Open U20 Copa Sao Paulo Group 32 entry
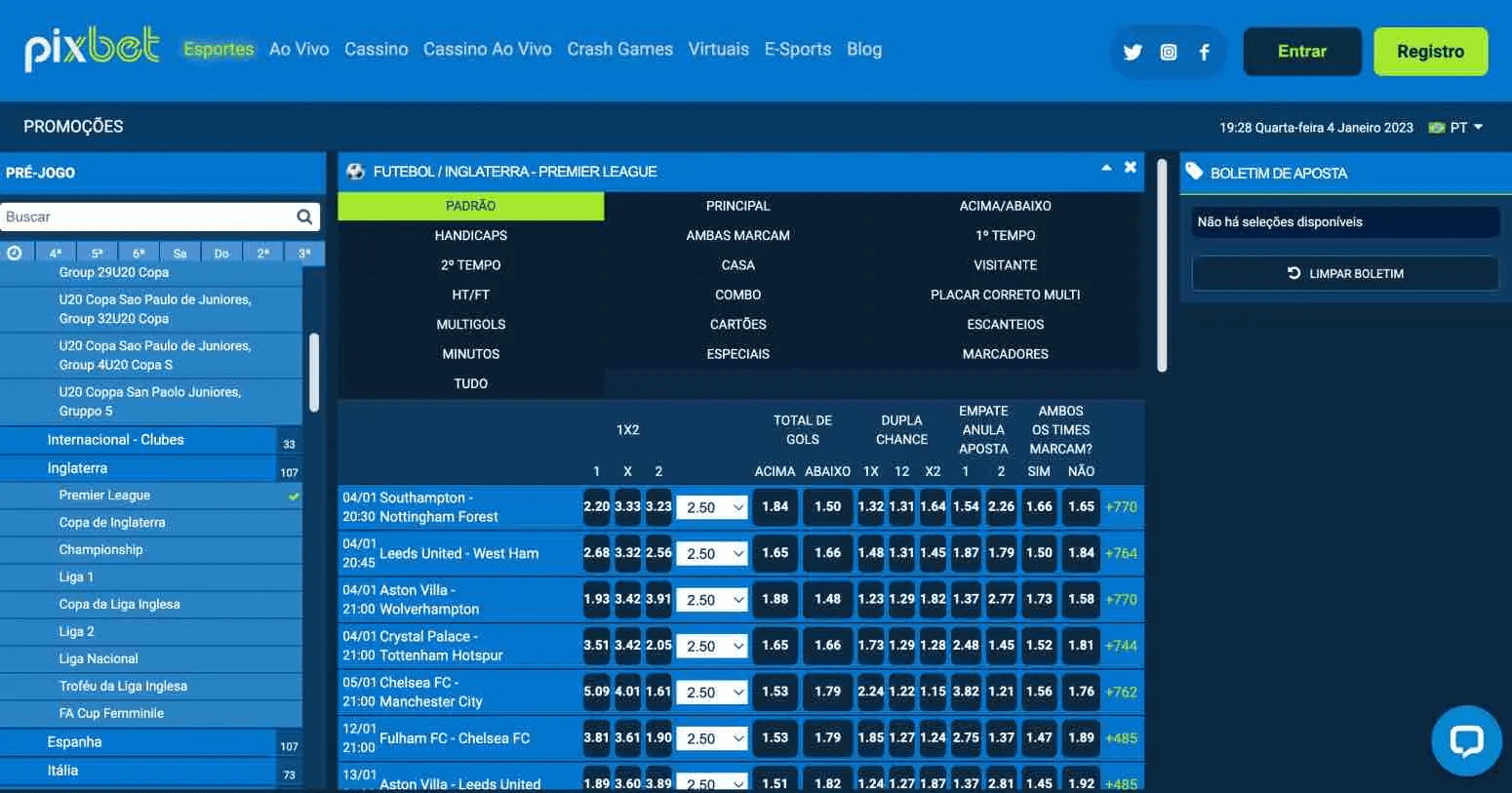Viewport: 1512px width, 793px height. click(151, 309)
